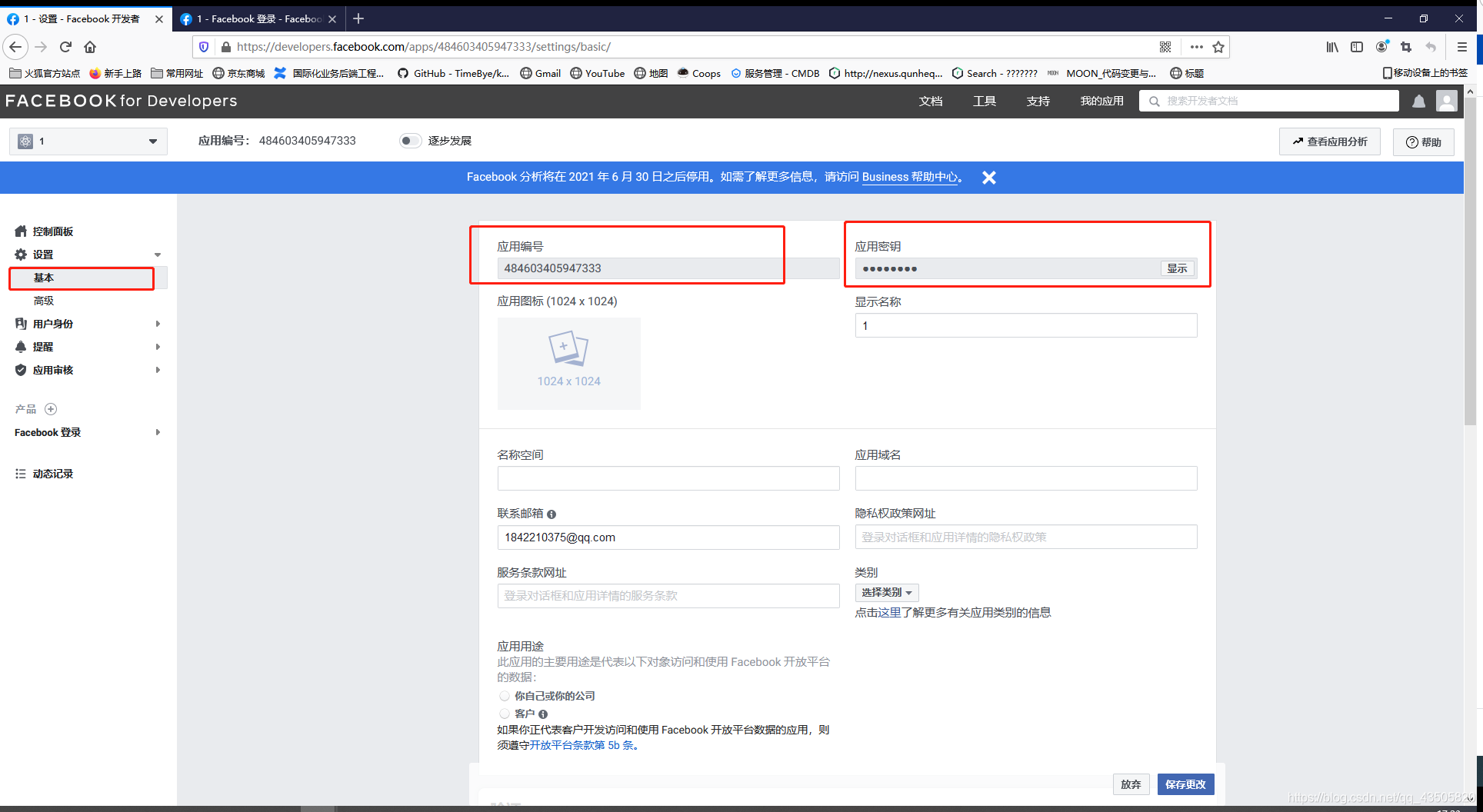Screen dimensions: 1483x812
Task: Open 选择类别 category dropdown
Action: point(887,593)
